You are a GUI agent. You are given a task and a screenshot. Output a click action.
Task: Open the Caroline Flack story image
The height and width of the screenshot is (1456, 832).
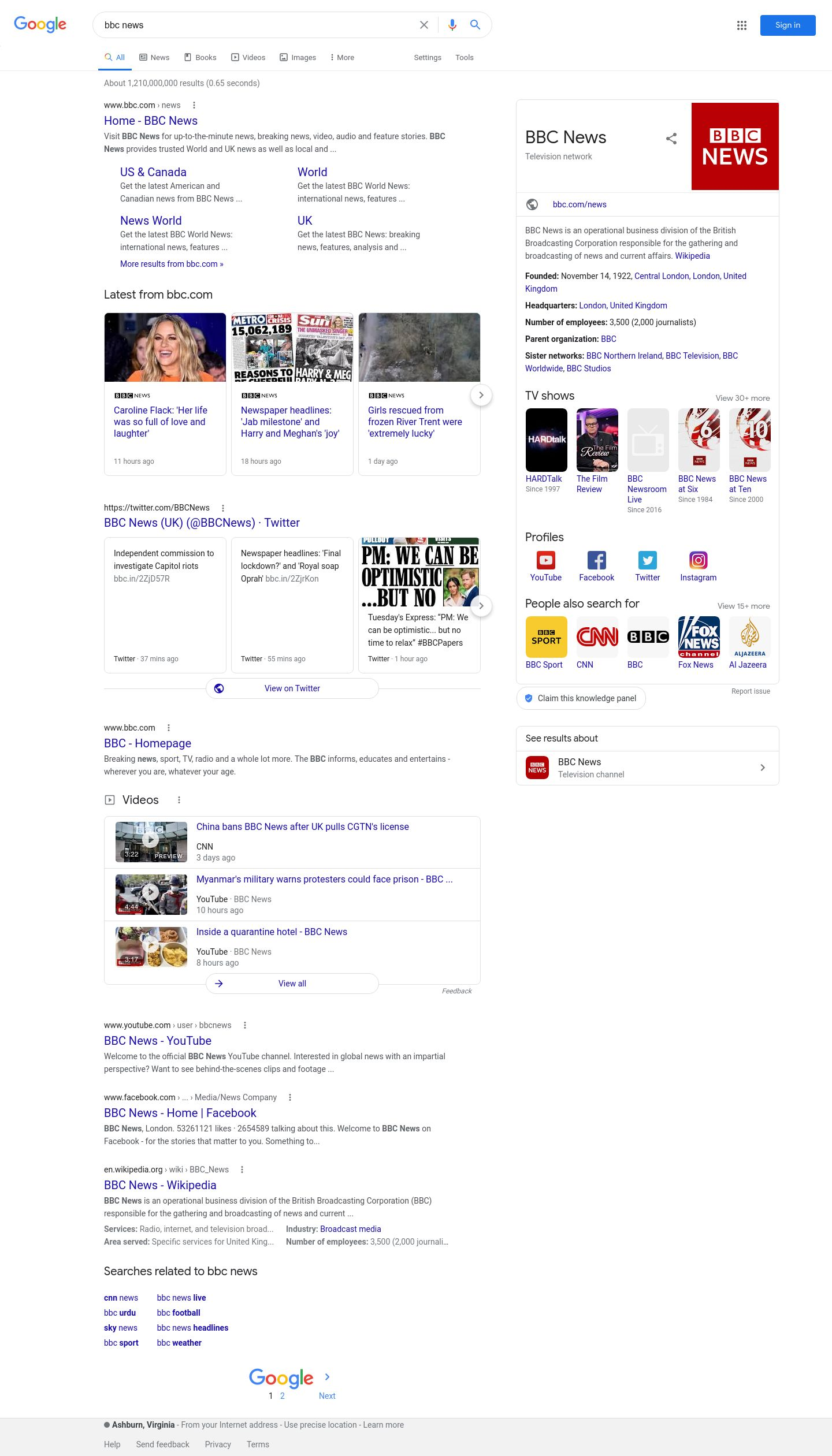(165, 347)
